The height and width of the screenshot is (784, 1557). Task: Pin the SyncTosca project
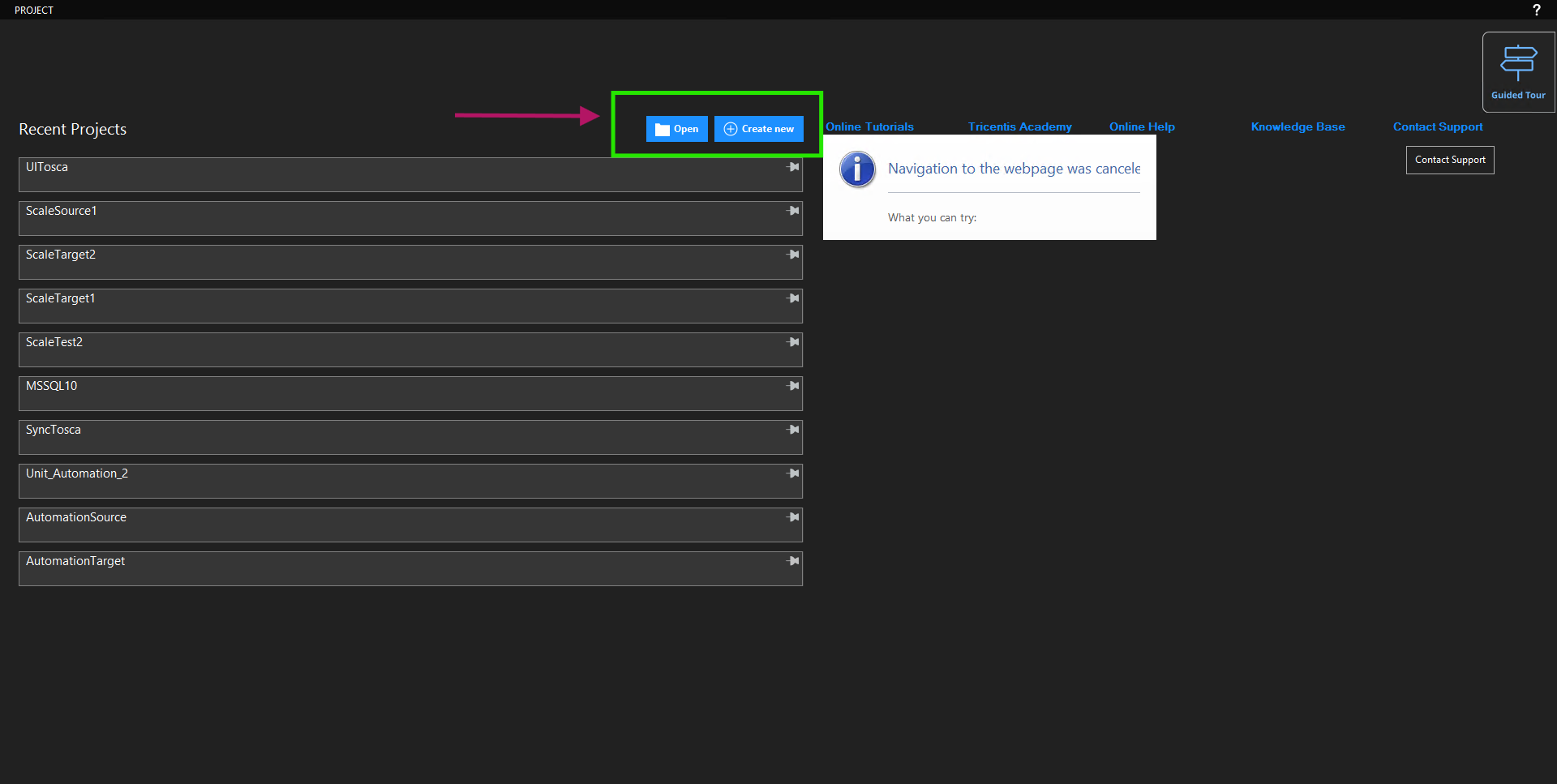[793, 430]
